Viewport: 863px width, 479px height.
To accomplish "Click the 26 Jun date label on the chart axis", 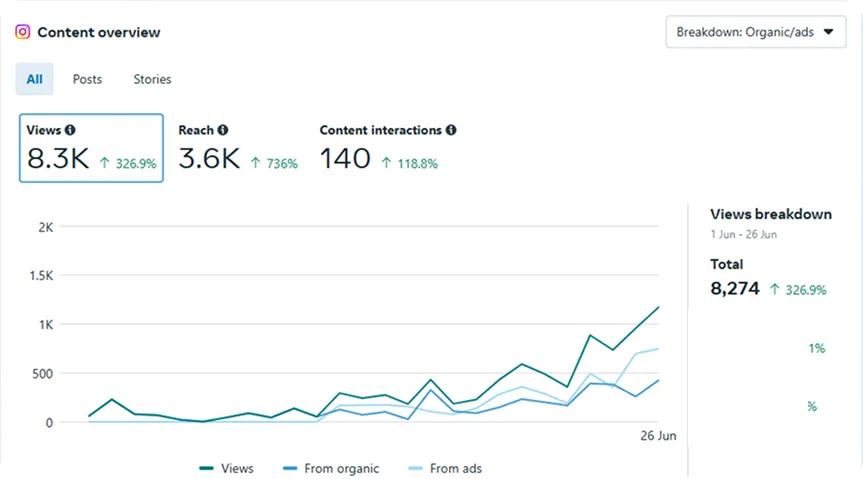I will click(x=657, y=436).
